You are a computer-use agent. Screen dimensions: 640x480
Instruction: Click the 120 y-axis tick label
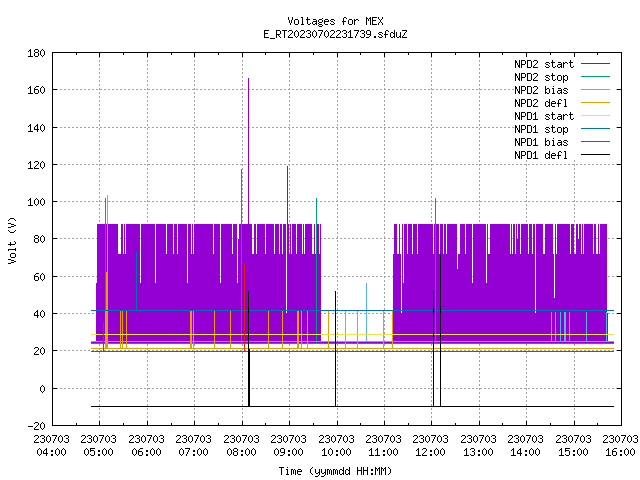(x=36, y=165)
